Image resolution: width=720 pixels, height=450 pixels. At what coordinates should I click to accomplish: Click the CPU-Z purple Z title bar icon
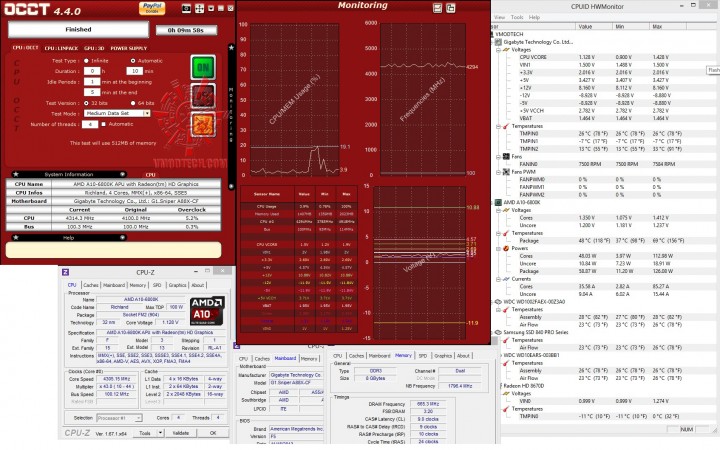66,272
